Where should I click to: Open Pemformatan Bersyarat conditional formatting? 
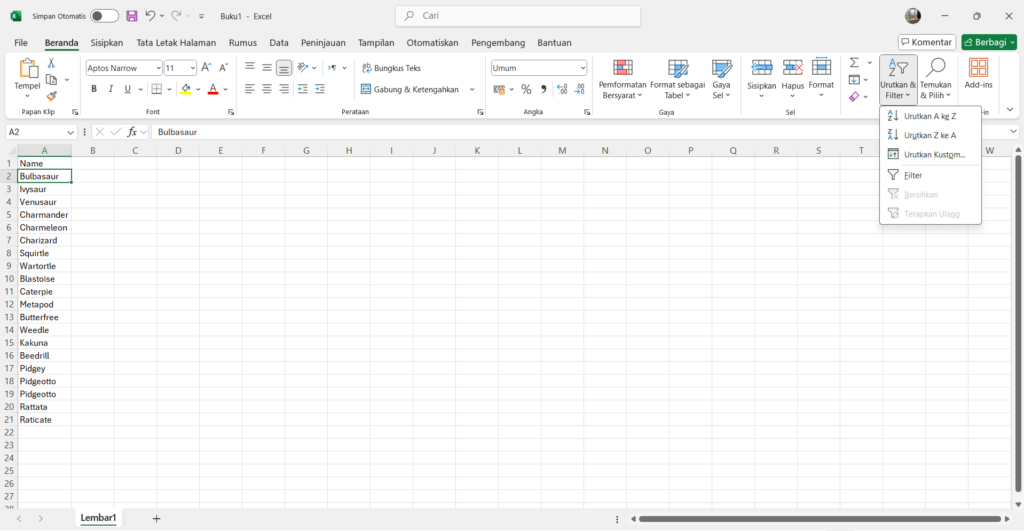[x=622, y=79]
